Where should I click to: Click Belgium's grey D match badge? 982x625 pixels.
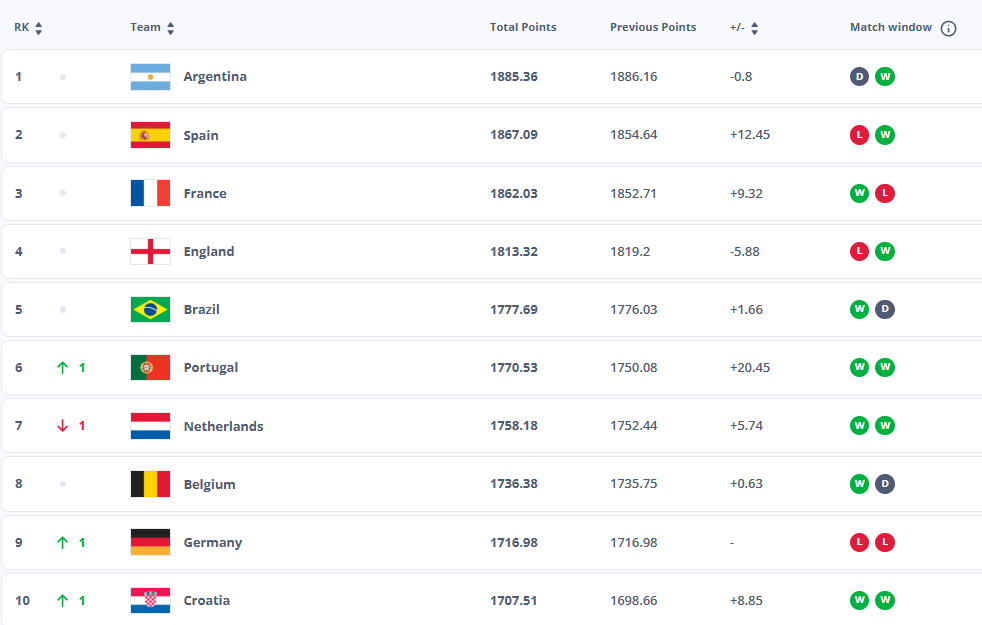tap(885, 483)
